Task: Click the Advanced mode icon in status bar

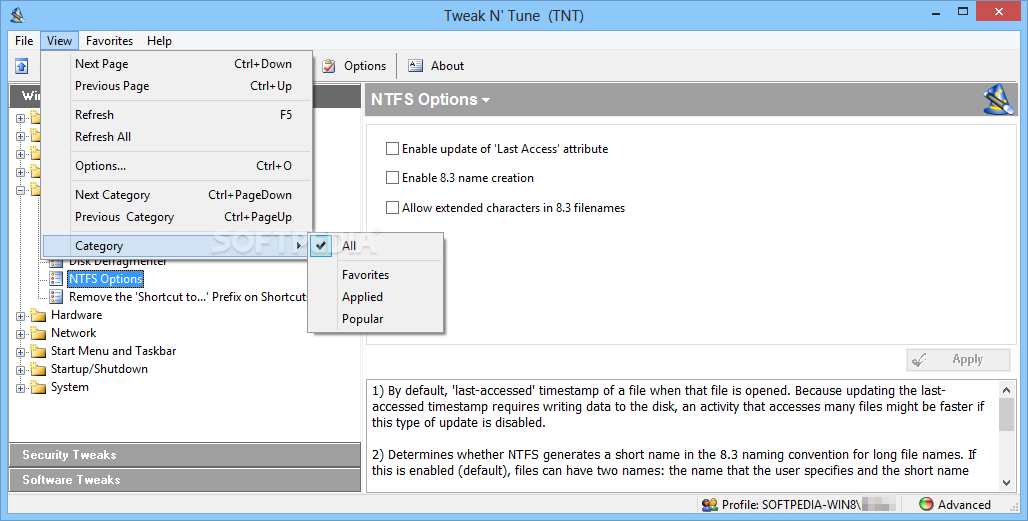Action: [926, 505]
